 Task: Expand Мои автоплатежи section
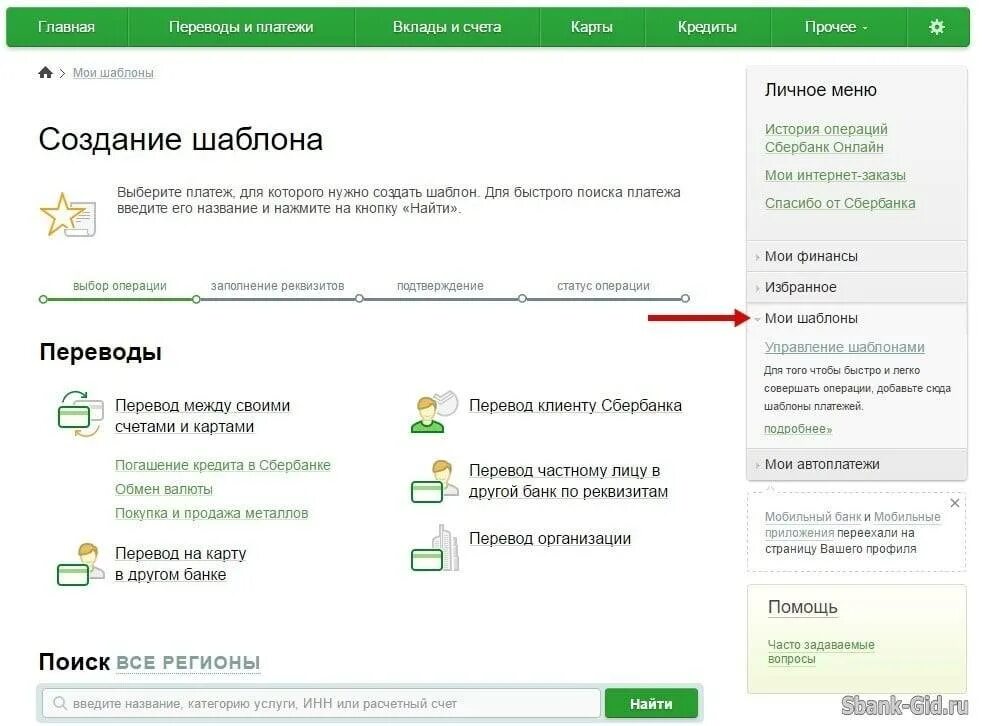click(x=857, y=464)
